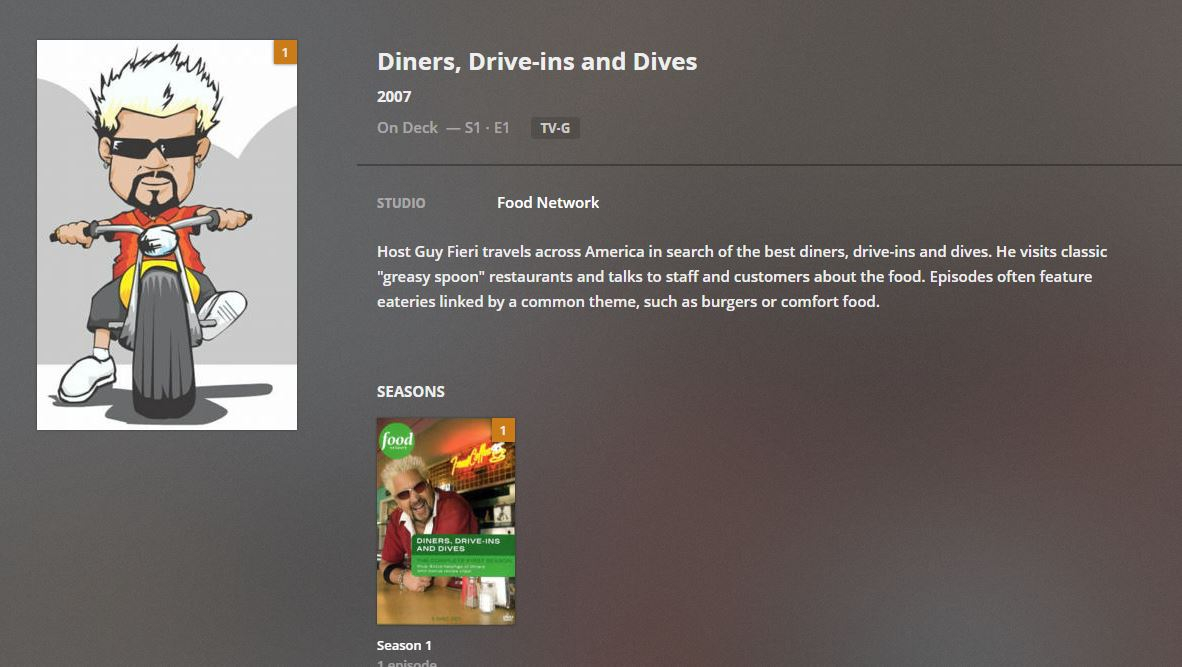Screen dimensions: 1182x667
Task: Select the Diners, Drive-ins and Dives title
Action: coord(537,62)
